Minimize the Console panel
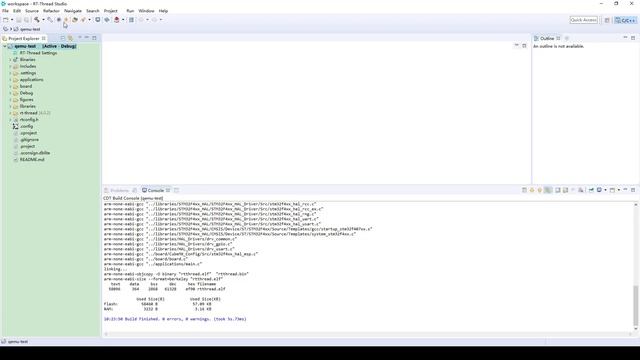Viewport: 640px width, 360px height. point(625,190)
